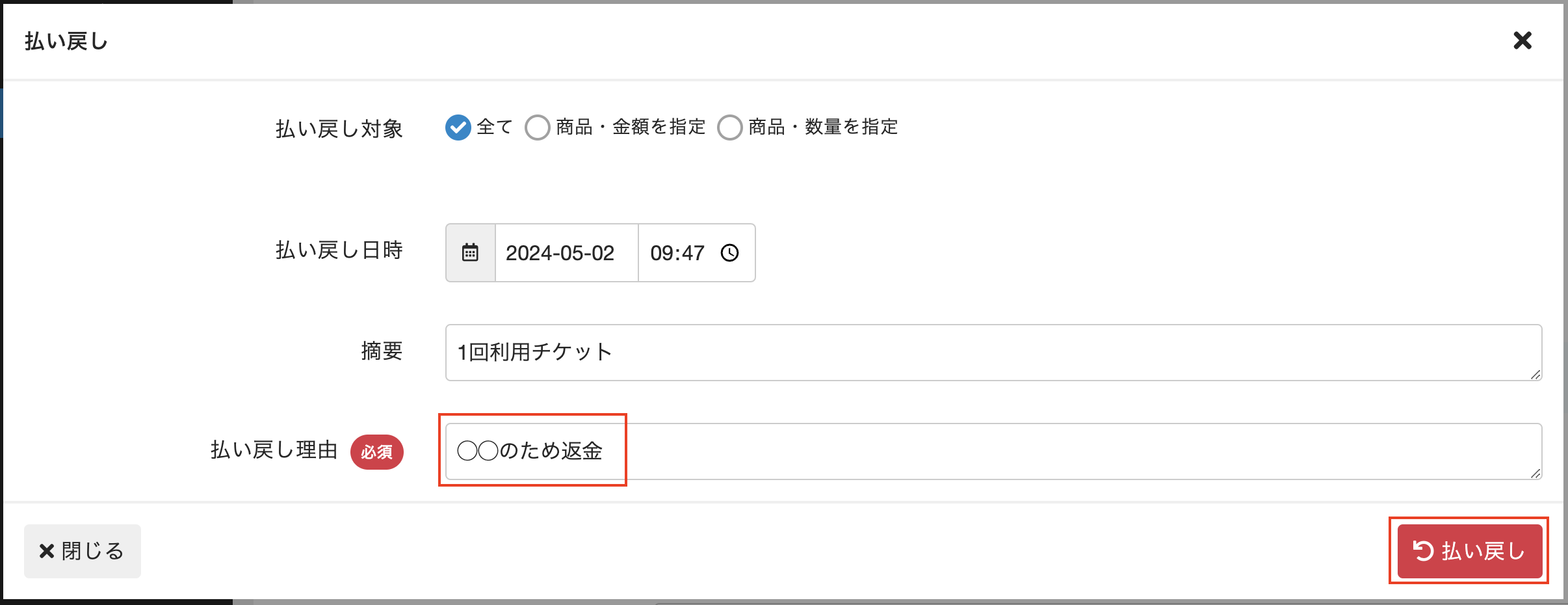Select the 全て refund target radio button
Image resolution: width=1568 pixels, height=605 pixels.
pyautogui.click(x=458, y=128)
